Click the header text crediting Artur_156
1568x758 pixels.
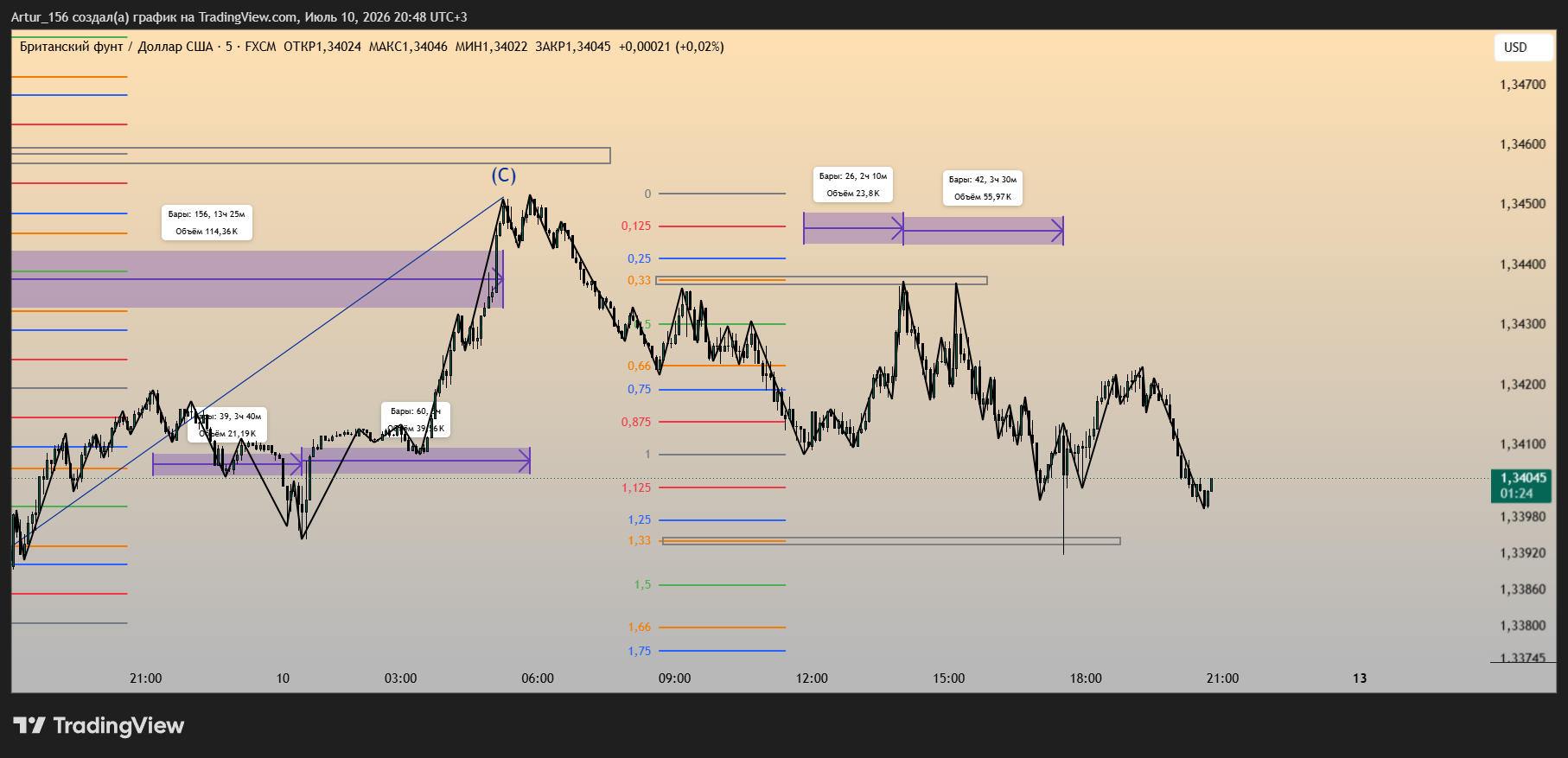click(239, 17)
